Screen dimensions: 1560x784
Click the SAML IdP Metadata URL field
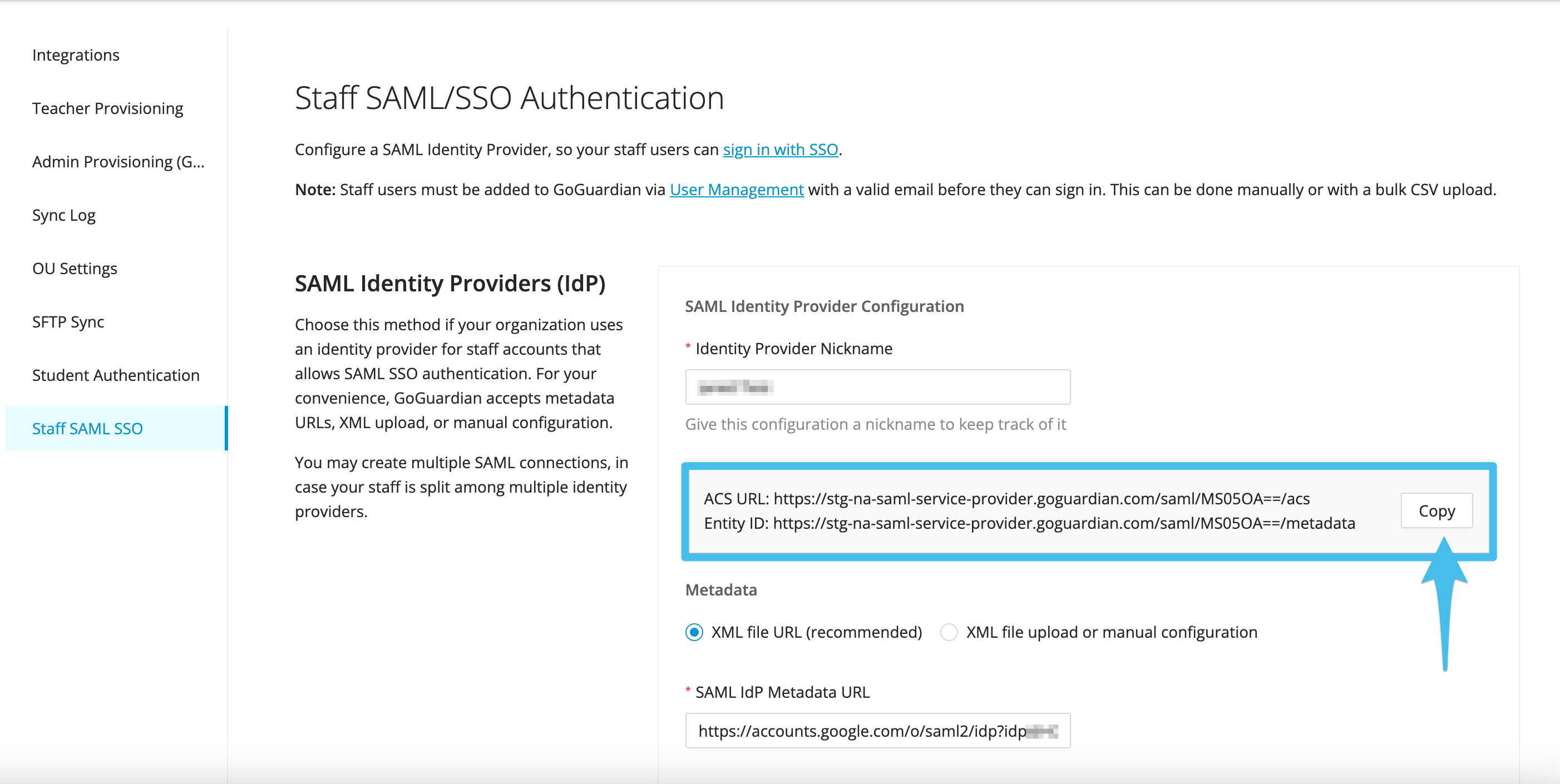(x=877, y=731)
